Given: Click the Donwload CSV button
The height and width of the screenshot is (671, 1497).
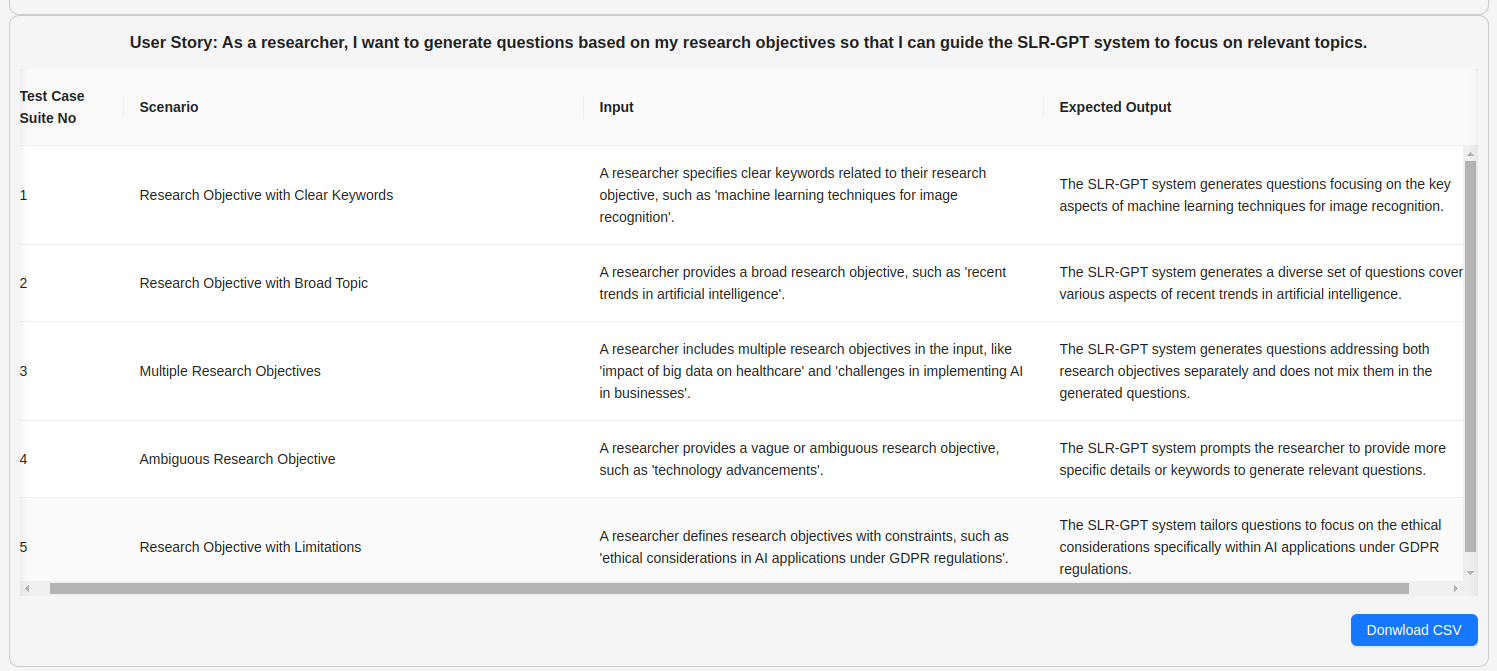Looking at the screenshot, I should 1414,630.
